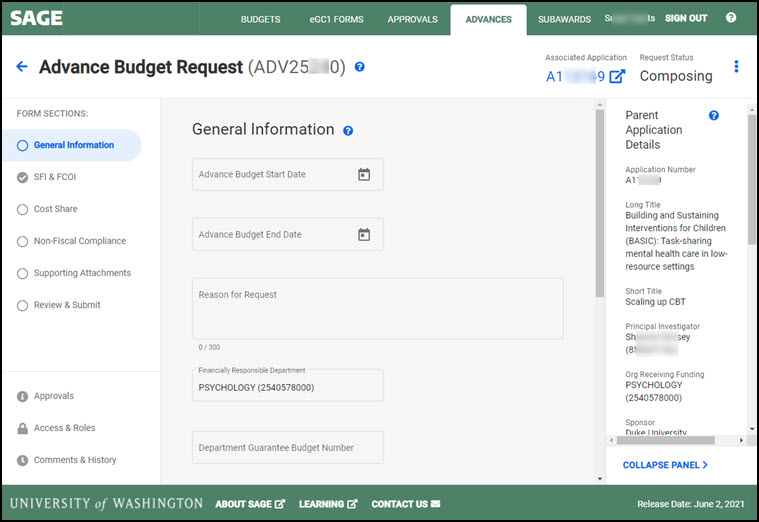Click into Department Guarantee Budget Number field
This screenshot has width=759, height=522.
click(288, 447)
